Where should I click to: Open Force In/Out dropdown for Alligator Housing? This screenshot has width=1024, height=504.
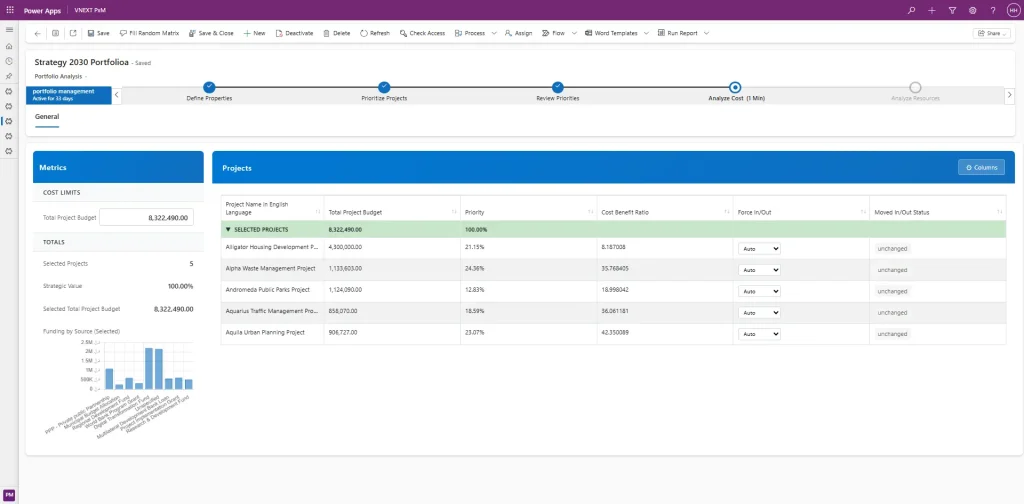[x=759, y=247]
